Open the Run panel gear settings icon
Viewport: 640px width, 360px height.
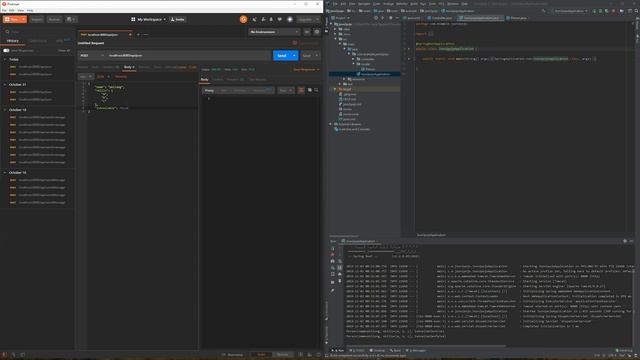point(625,241)
